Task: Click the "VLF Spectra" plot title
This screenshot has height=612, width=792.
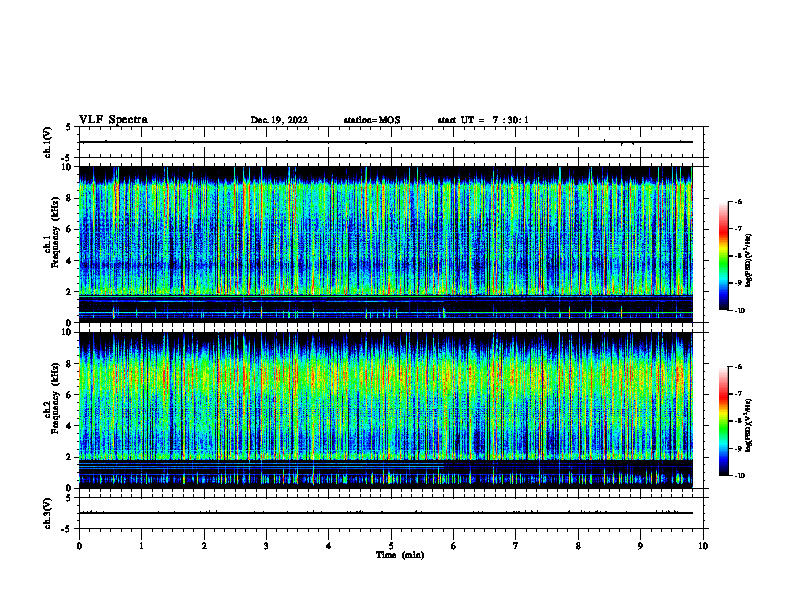Action: [x=113, y=120]
